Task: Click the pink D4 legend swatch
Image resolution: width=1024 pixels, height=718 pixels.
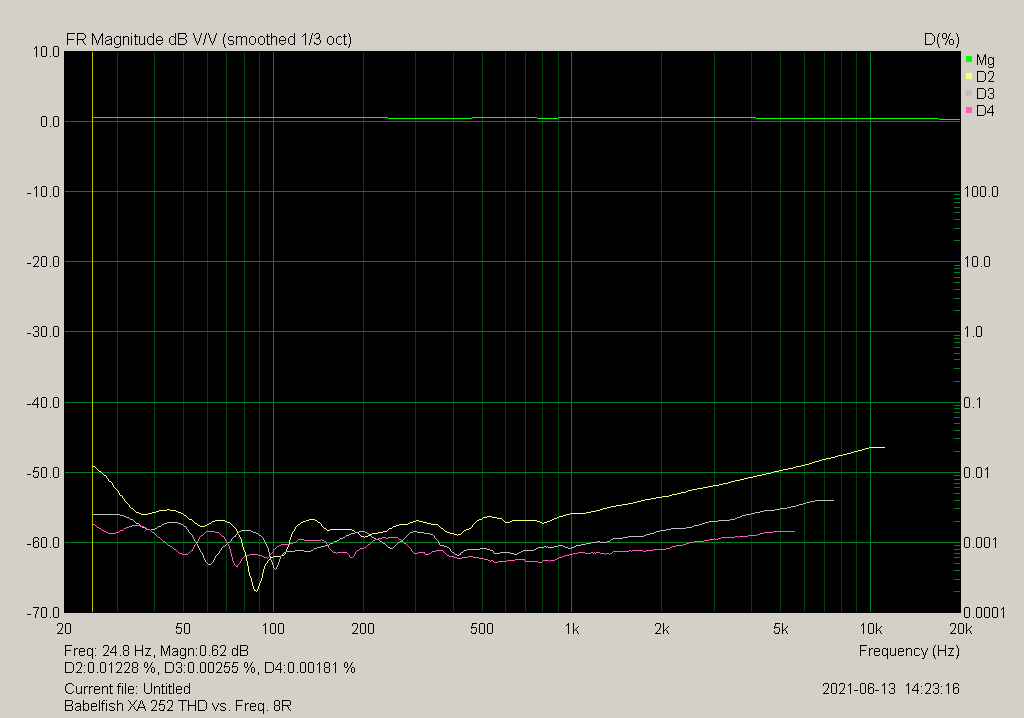Action: pyautogui.click(x=969, y=110)
